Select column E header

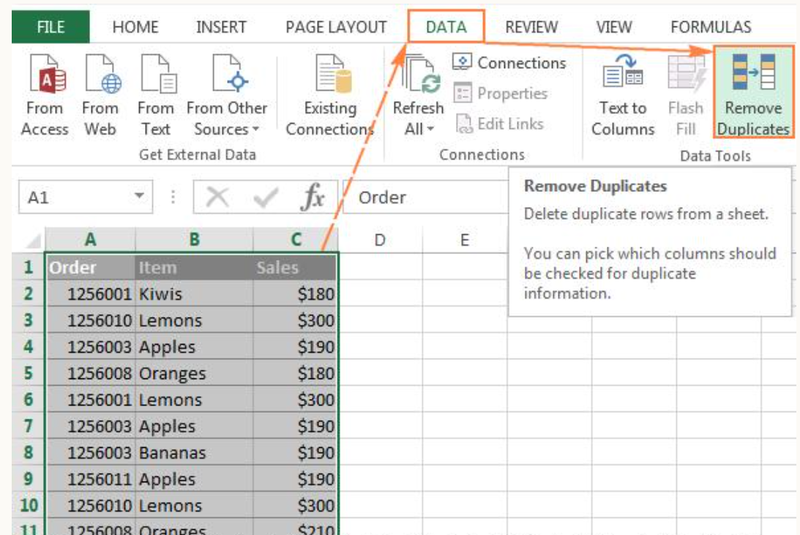point(464,240)
